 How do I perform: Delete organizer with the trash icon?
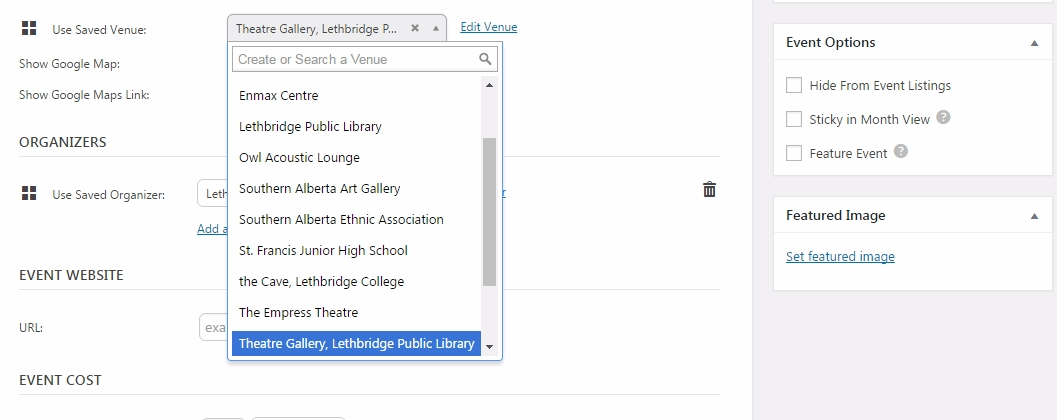point(709,189)
